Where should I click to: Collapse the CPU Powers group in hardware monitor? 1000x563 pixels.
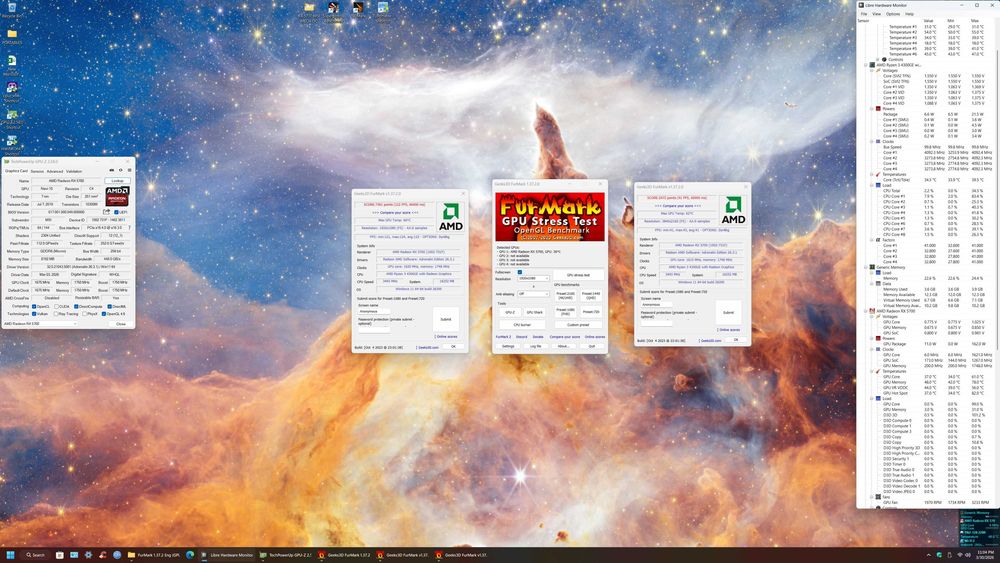coord(871,109)
